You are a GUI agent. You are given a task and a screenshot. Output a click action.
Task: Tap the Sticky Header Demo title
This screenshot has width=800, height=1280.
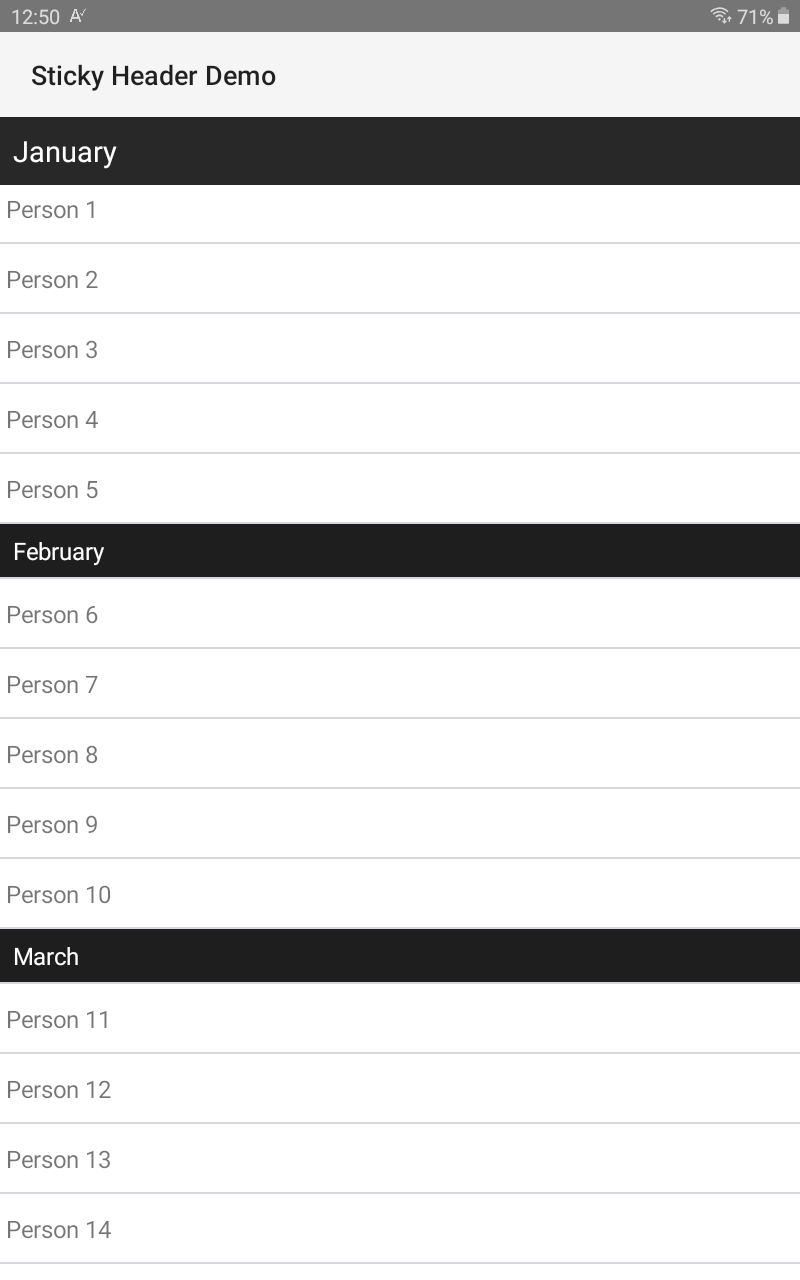[x=153, y=76]
